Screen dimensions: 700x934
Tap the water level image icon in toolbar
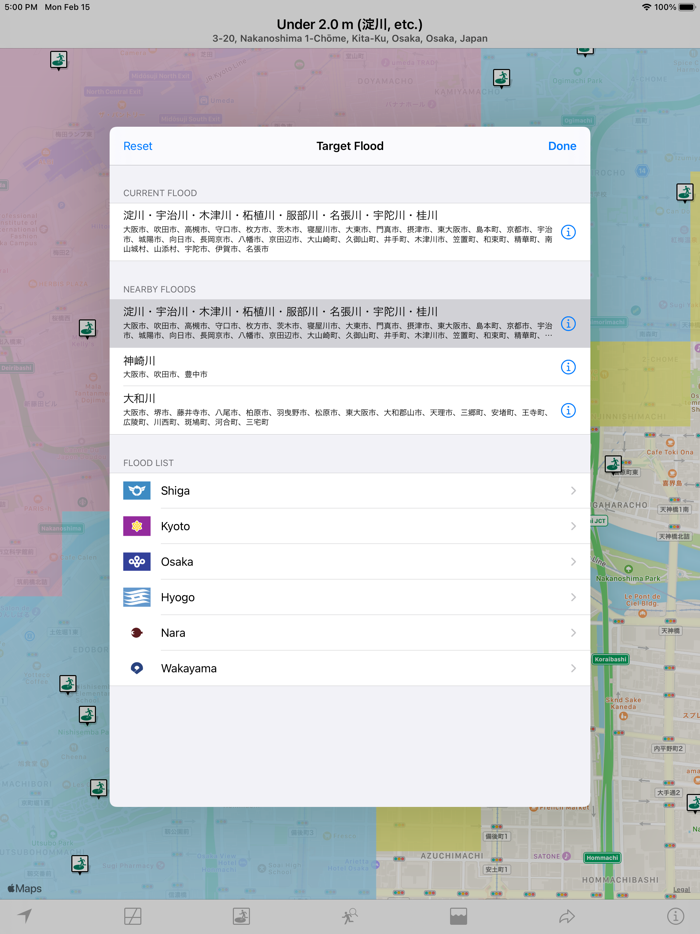pyautogui.click(x=458, y=916)
